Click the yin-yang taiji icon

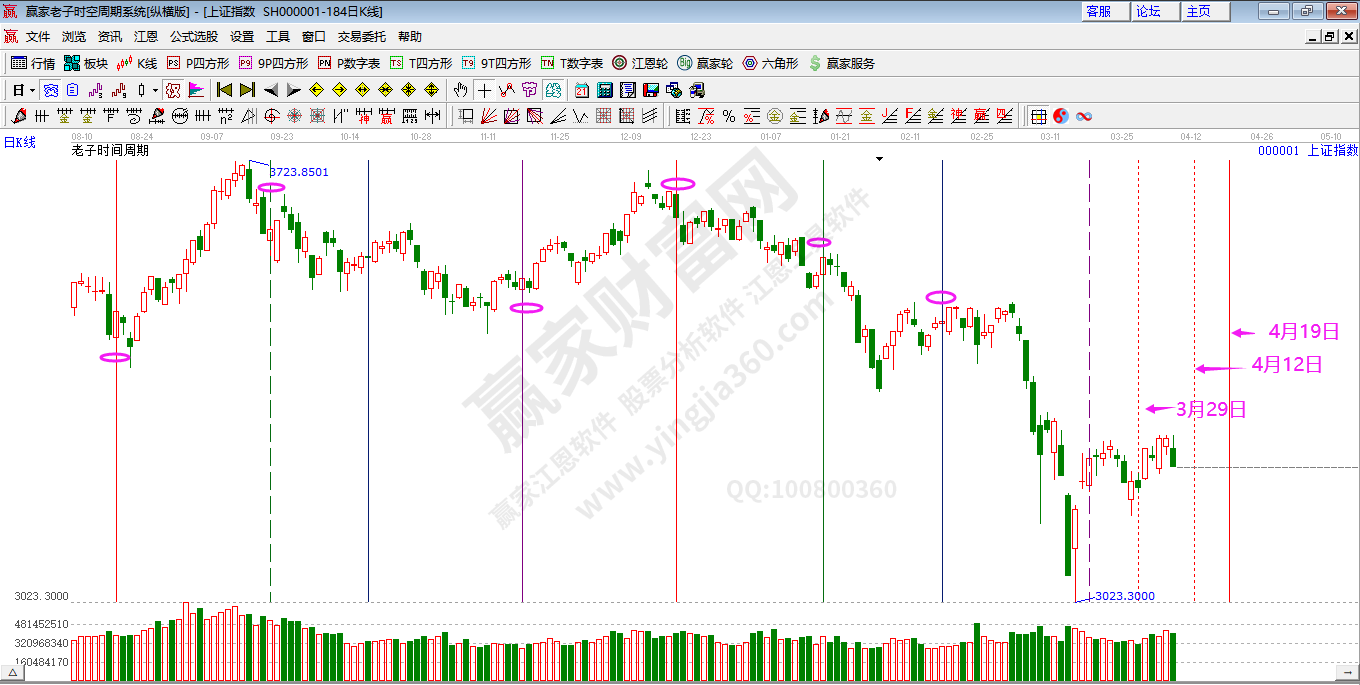(1061, 116)
